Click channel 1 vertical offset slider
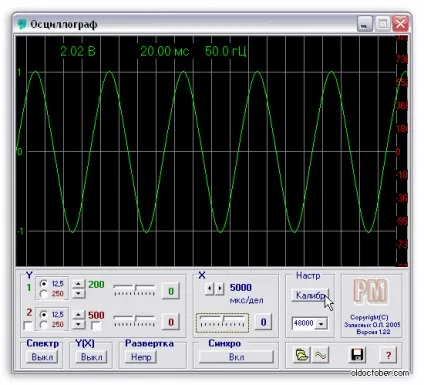This screenshot has height=385, width=424. 134,290
